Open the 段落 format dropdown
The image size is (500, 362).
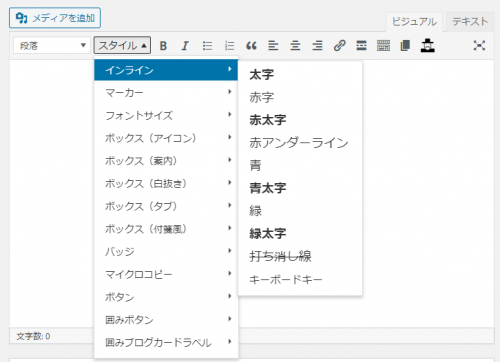click(52, 45)
